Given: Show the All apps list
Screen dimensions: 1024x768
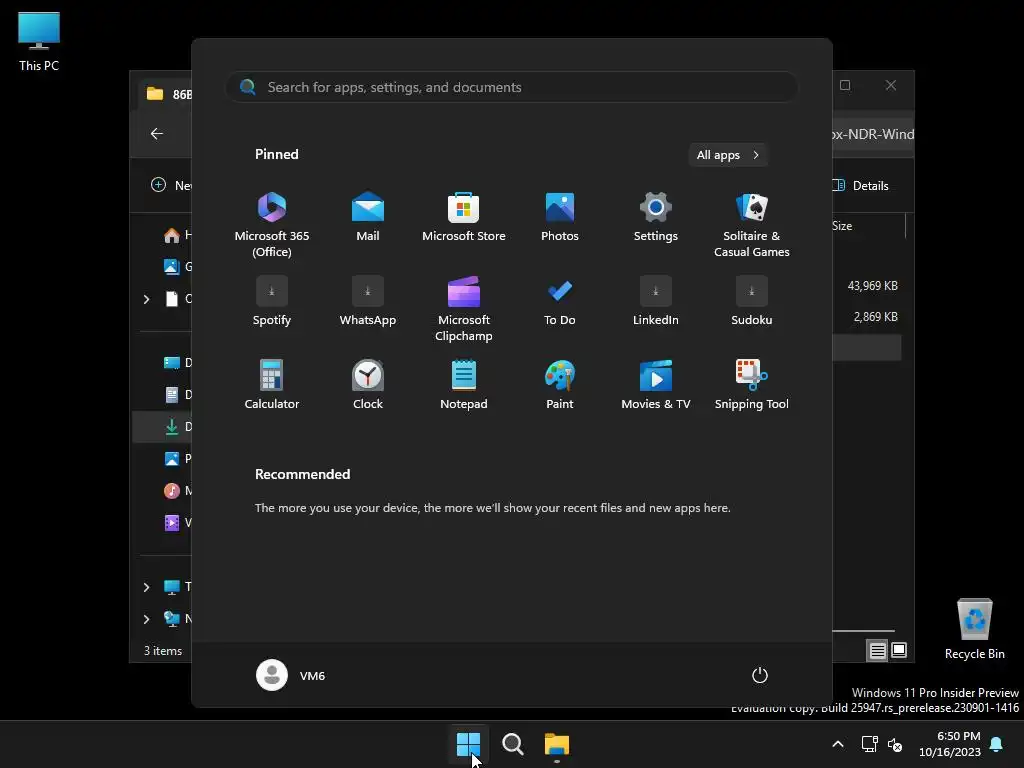Looking at the screenshot, I should (x=728, y=155).
